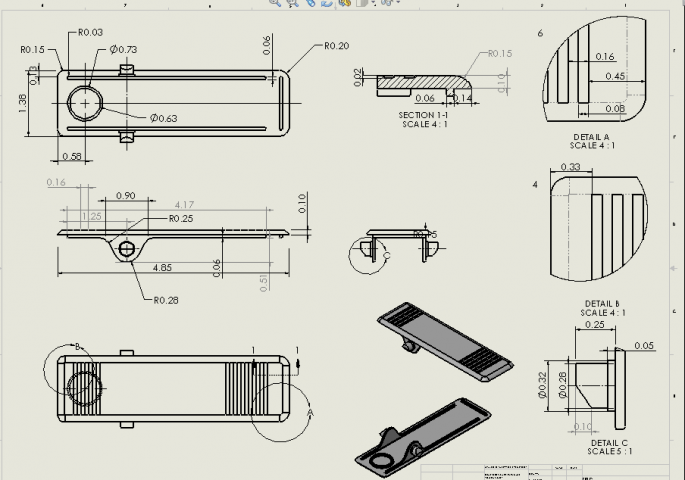Click the DETAIL B view label

point(603,303)
